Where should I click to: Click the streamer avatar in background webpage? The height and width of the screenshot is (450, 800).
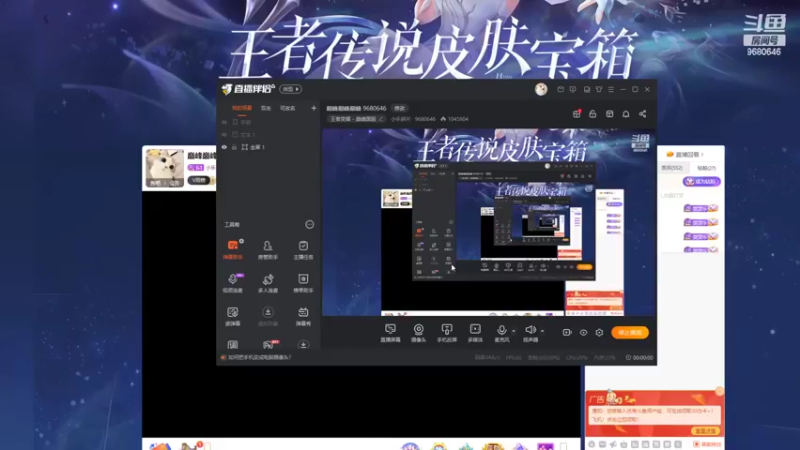[165, 168]
